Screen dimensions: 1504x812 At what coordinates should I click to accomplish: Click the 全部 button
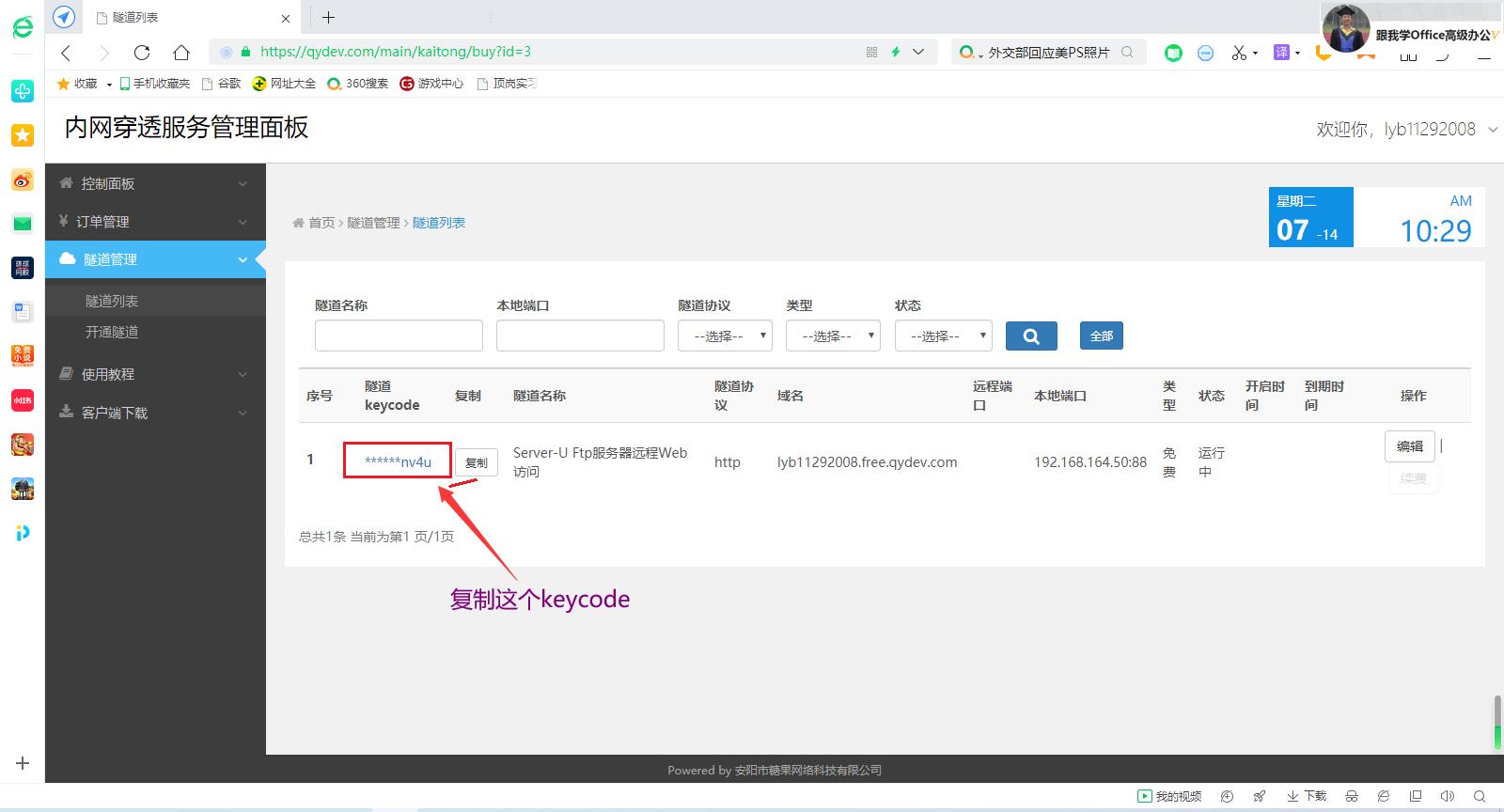[1101, 336]
